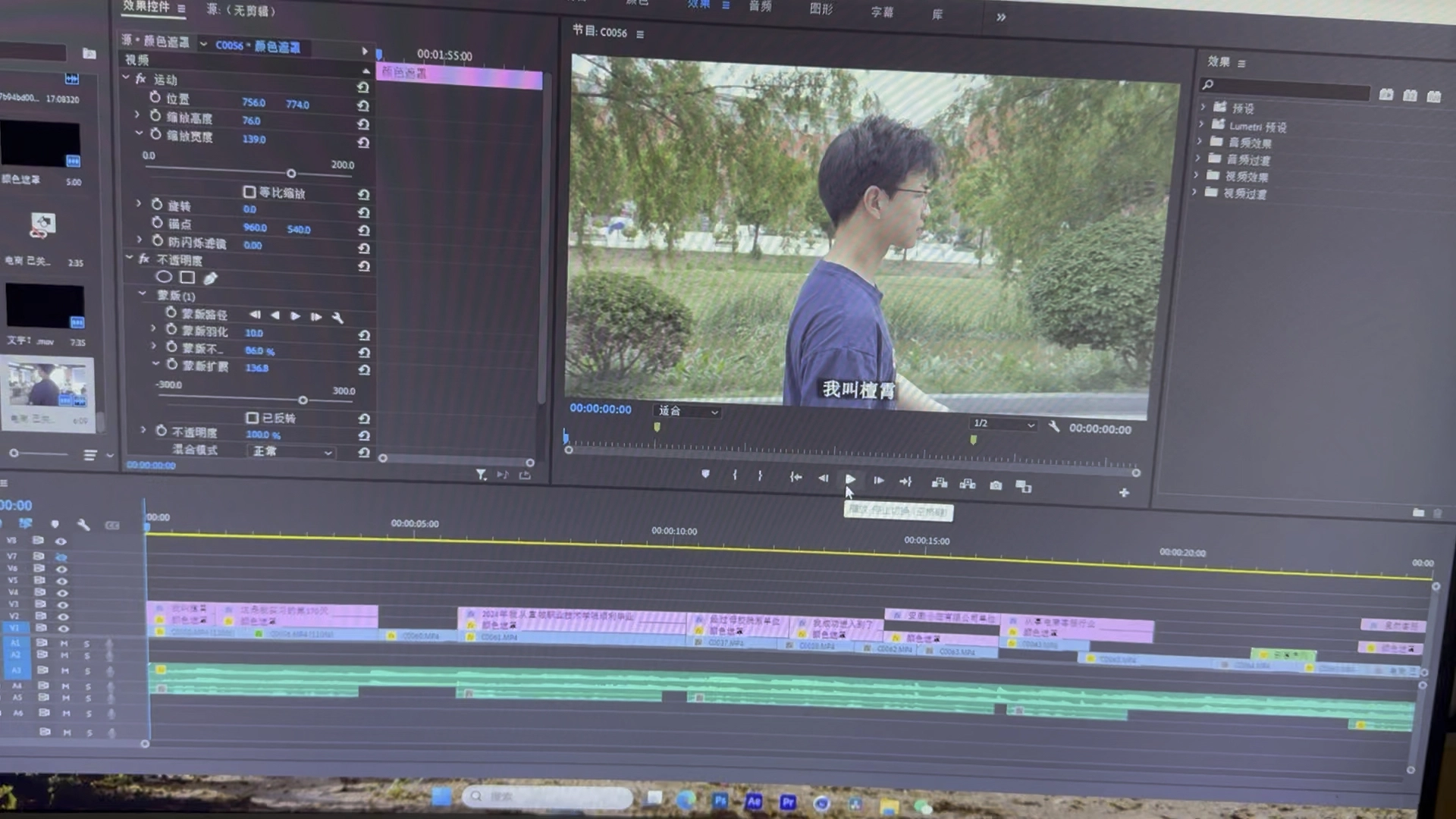
Task: Select the ellipse mask tool under 不透明度
Action: pyautogui.click(x=164, y=277)
